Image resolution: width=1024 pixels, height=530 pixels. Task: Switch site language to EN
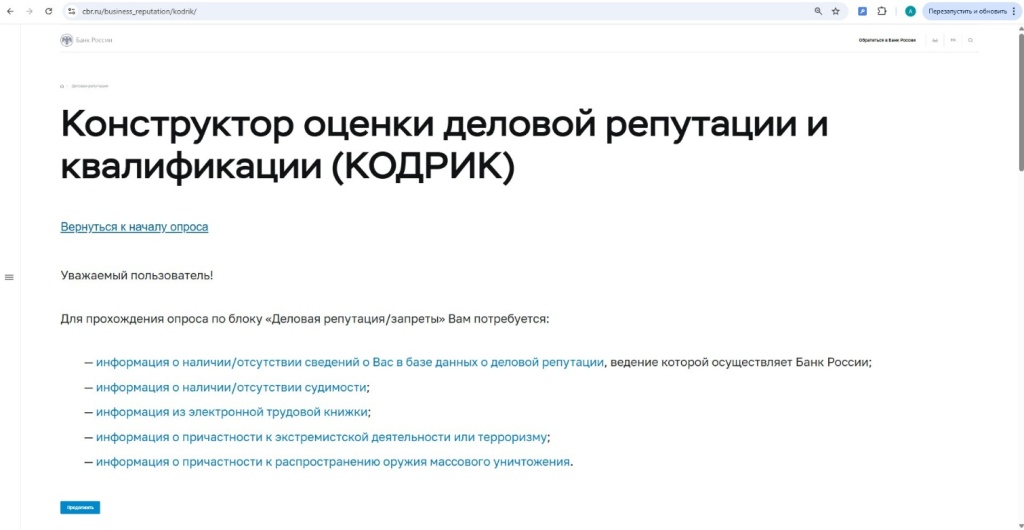pyautogui.click(x=953, y=40)
